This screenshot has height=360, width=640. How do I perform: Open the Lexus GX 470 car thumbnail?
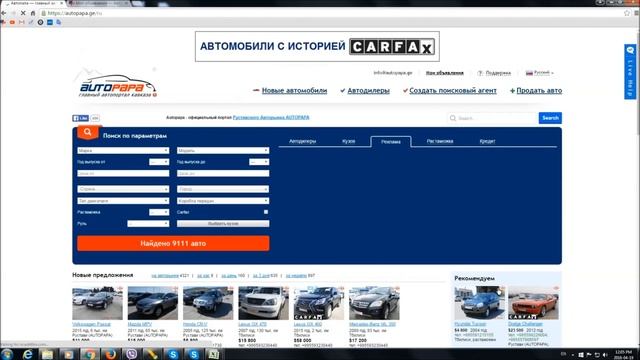click(263, 303)
